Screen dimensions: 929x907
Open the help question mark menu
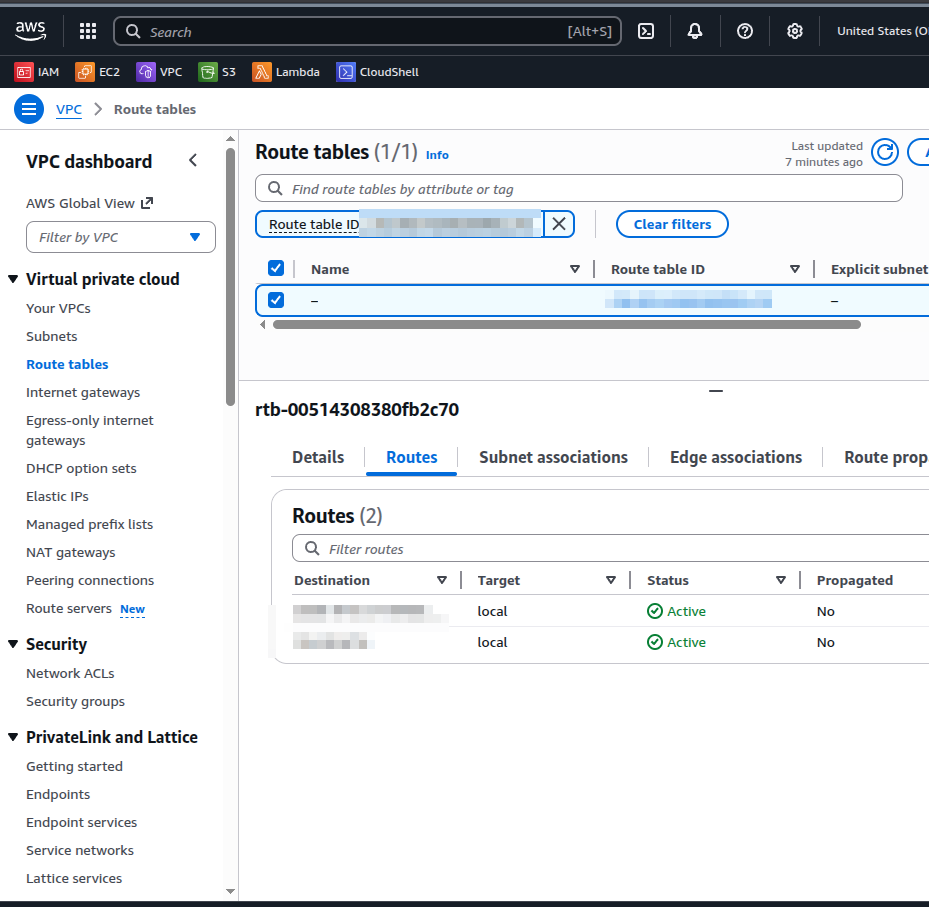pyautogui.click(x=745, y=31)
